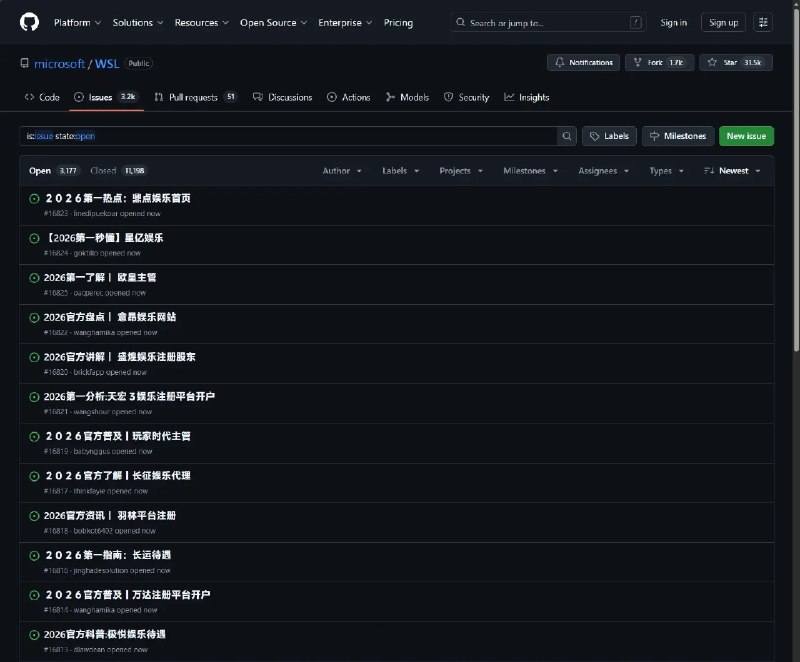Image resolution: width=800 pixels, height=662 pixels.
Task: Open the Milestones filter dropdown in list header
Action: point(530,171)
